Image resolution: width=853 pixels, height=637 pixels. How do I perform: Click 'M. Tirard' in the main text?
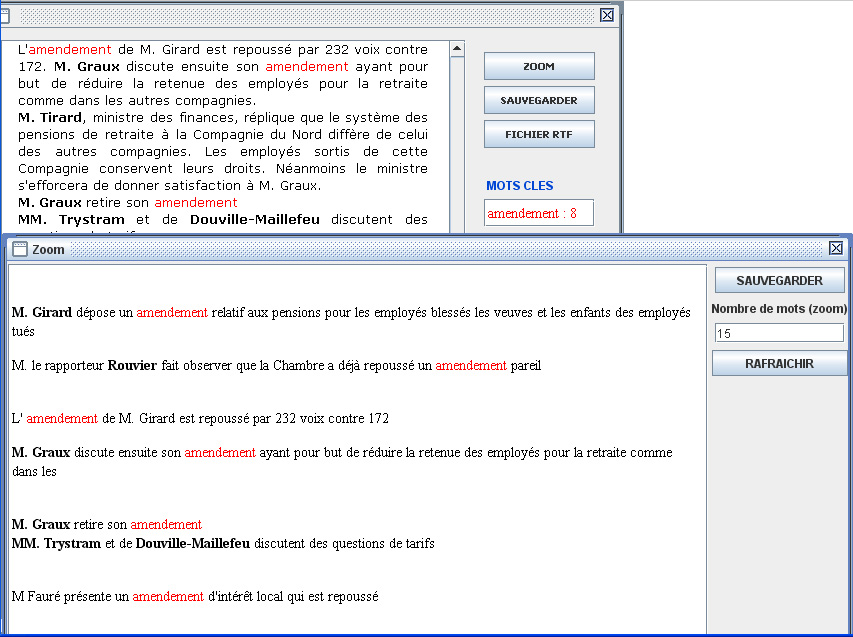pyautogui.click(x=49, y=117)
